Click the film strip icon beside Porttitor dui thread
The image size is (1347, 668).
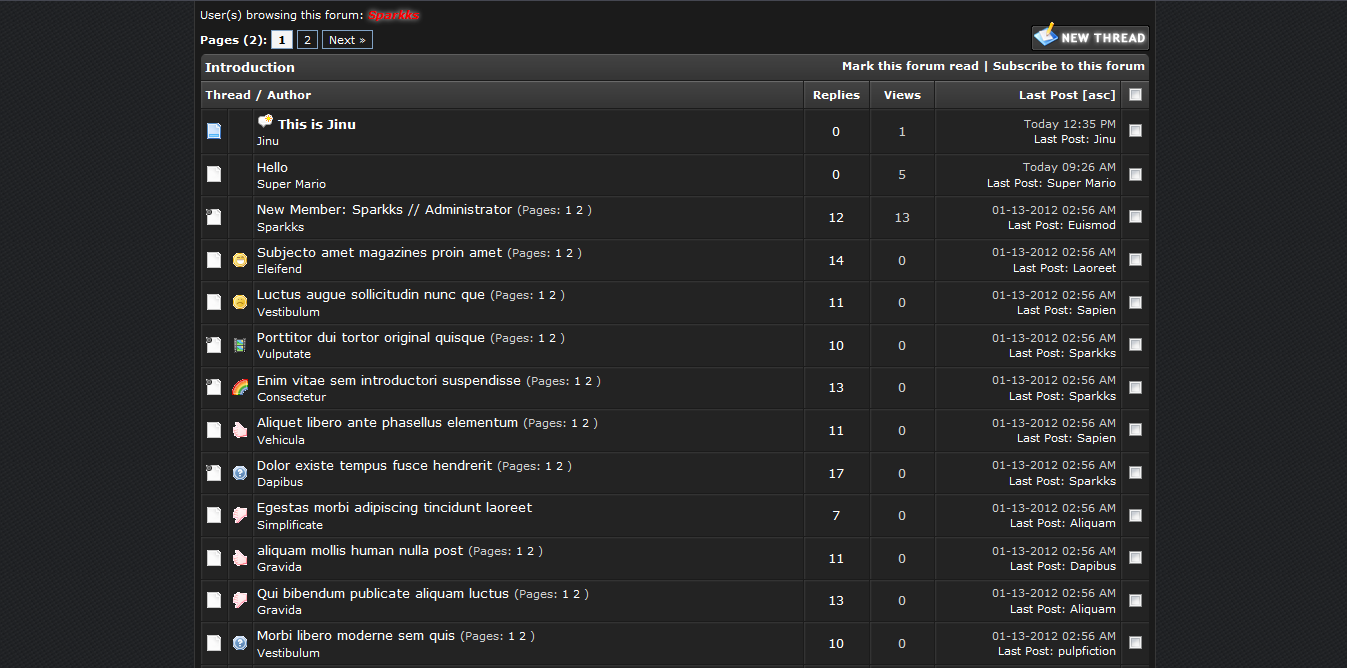click(240, 345)
